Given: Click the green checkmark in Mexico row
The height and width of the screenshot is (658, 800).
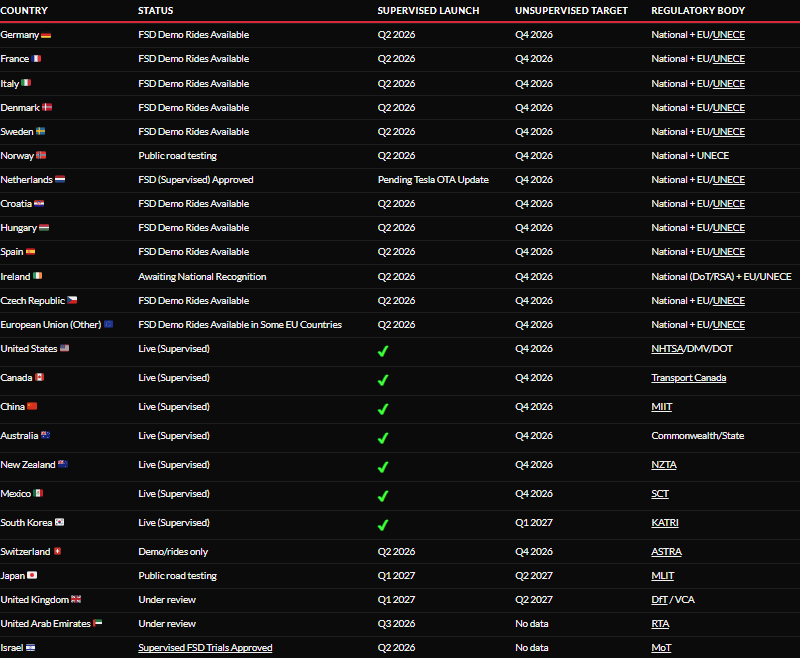Looking at the screenshot, I should tap(383, 496).
